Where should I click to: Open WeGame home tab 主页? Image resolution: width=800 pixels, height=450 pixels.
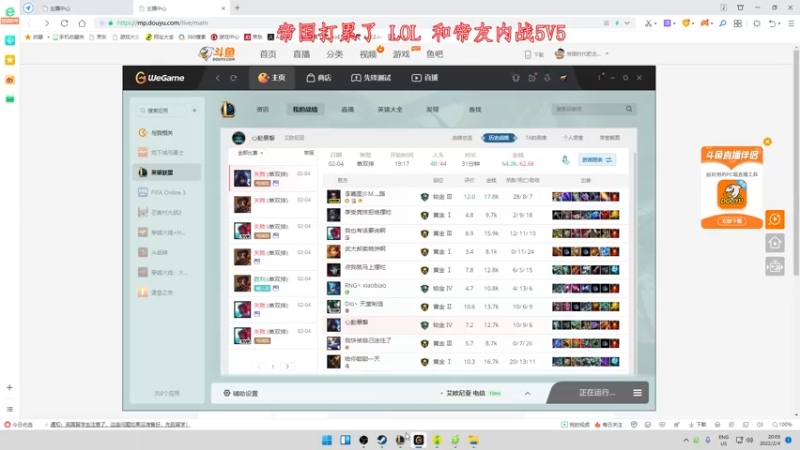pyautogui.click(x=271, y=78)
